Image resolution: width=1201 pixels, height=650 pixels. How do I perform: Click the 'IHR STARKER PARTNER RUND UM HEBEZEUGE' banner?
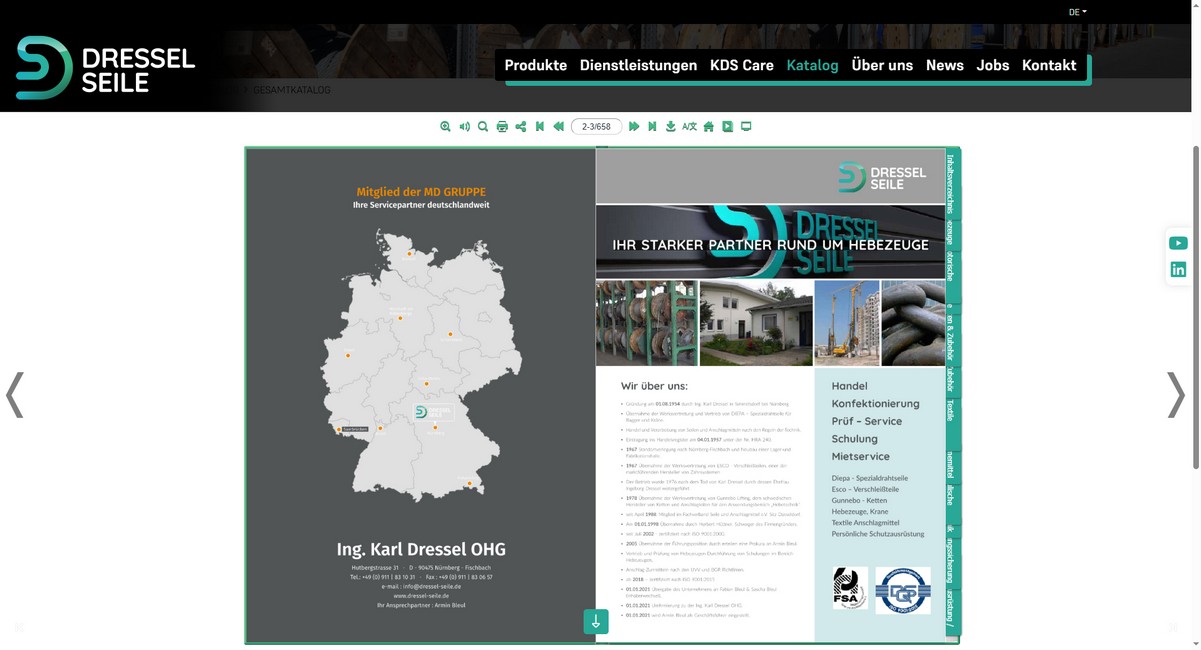771,244
